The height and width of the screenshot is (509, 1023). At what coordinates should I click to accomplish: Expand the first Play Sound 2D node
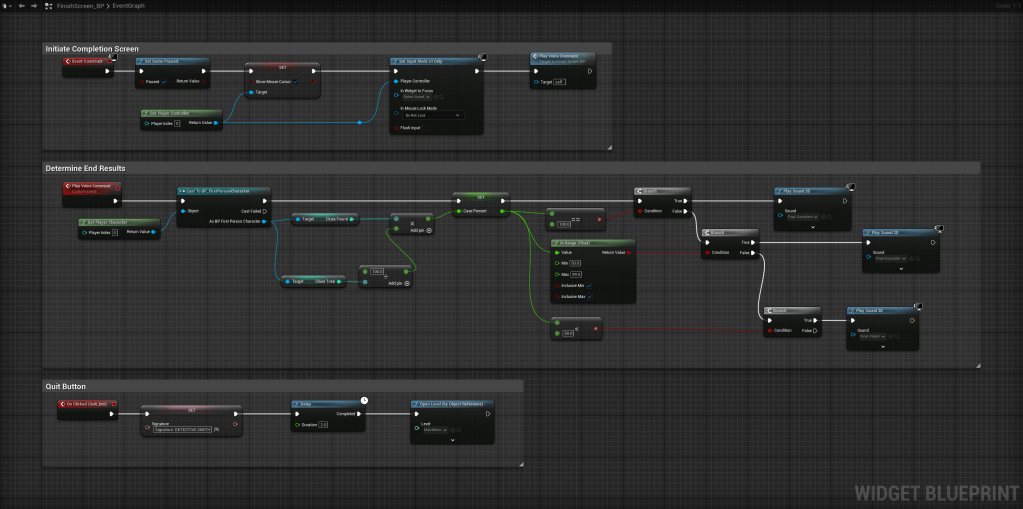(811, 227)
